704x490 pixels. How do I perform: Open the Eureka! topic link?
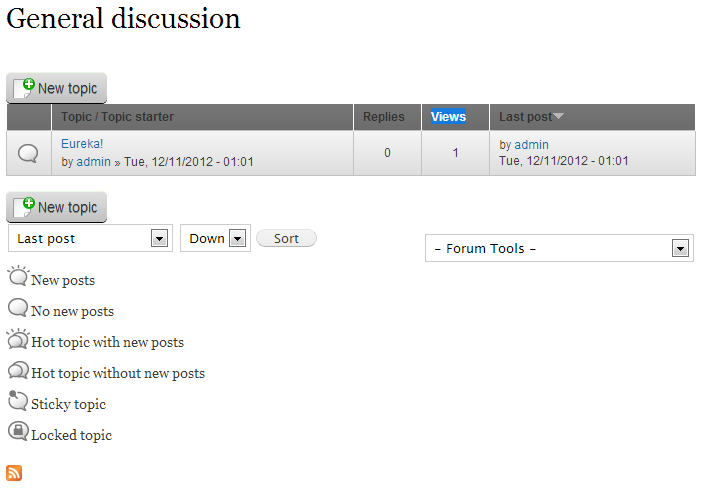tap(82, 144)
